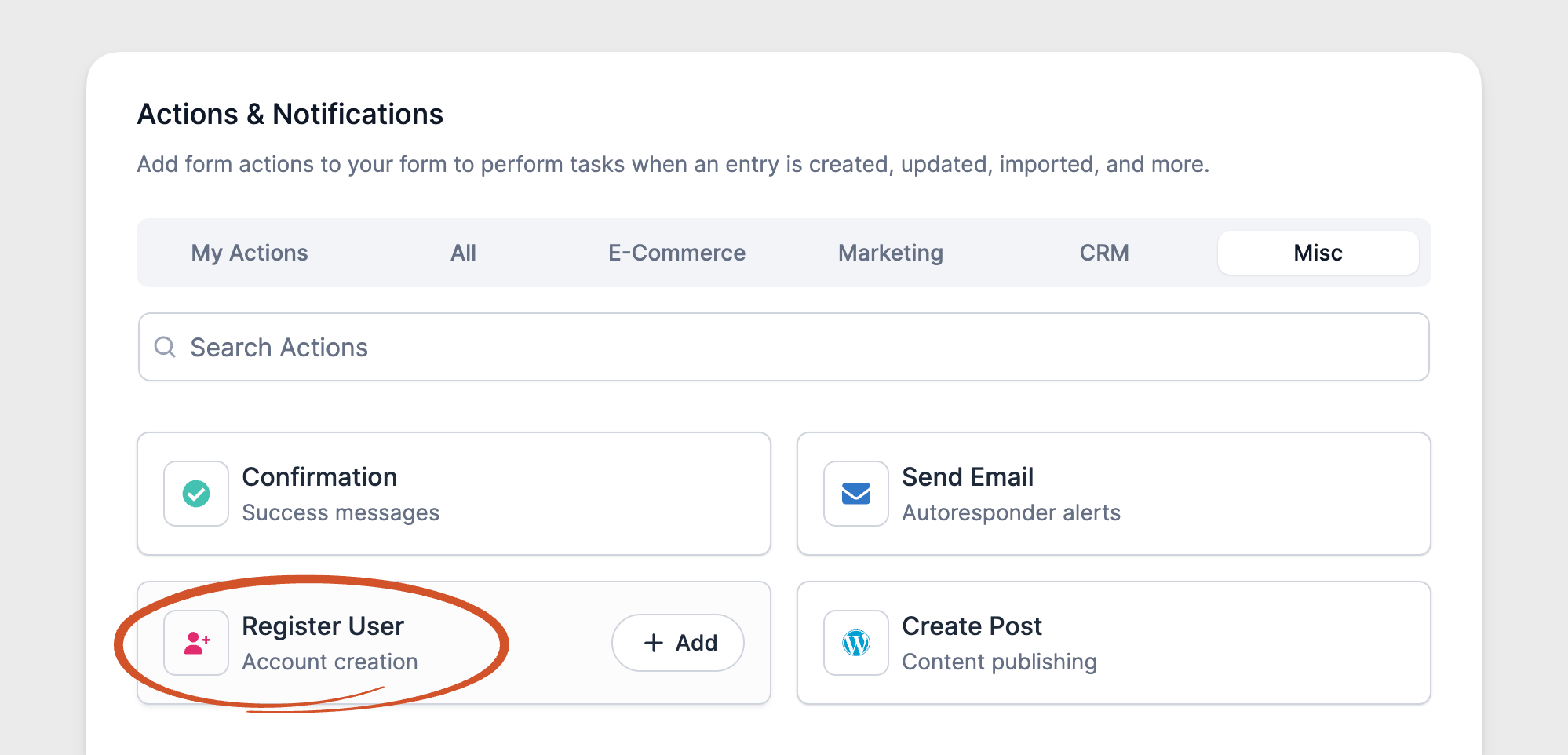Viewport: 1568px width, 755px height.
Task: Add the Register User action
Action: (678, 643)
